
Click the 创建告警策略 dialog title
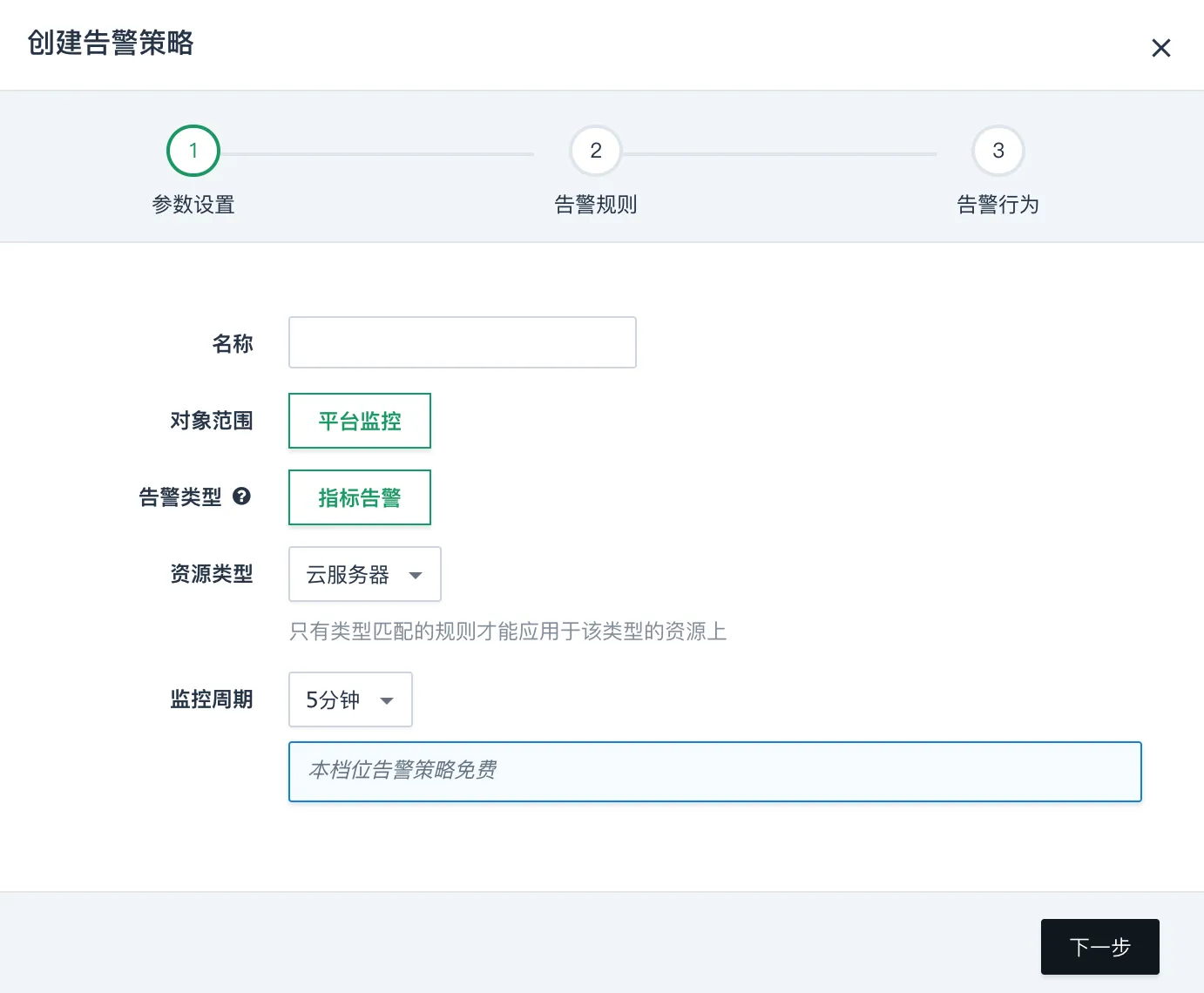click(111, 43)
